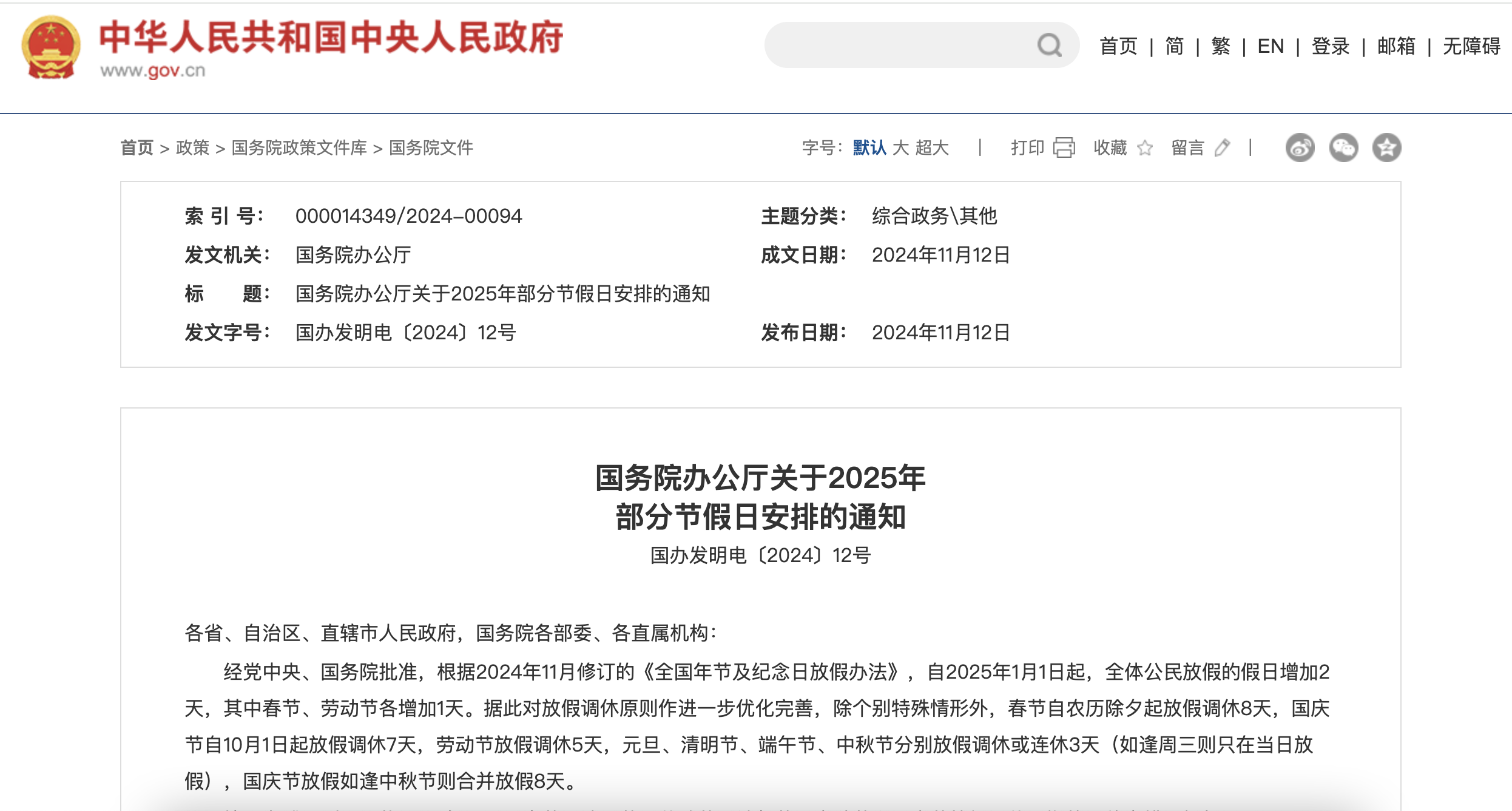Set font size to 大

[900, 148]
